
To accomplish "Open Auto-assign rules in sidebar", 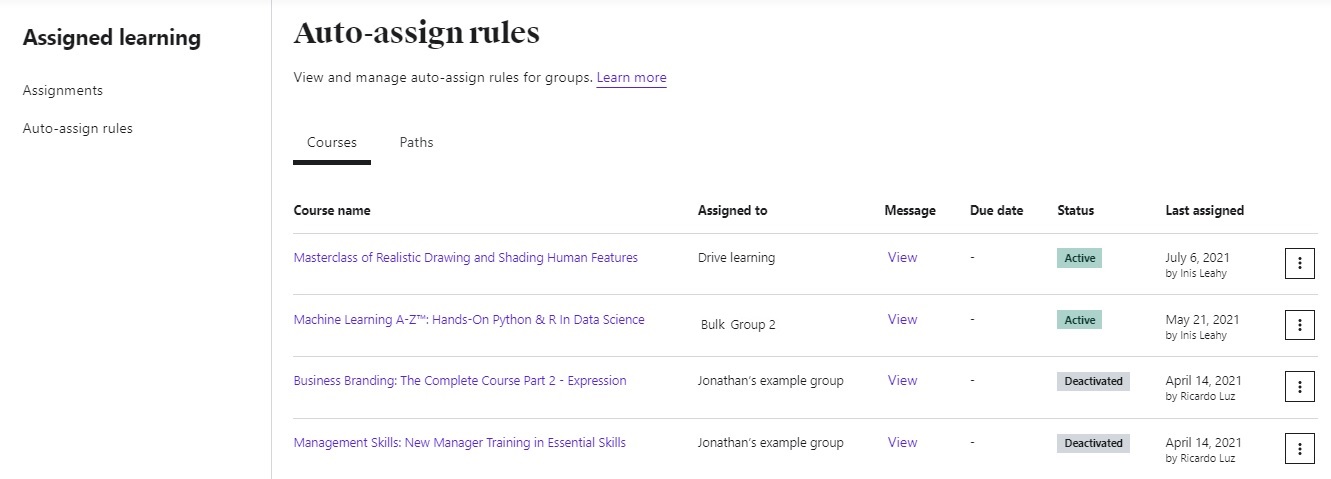I will tap(78, 128).
